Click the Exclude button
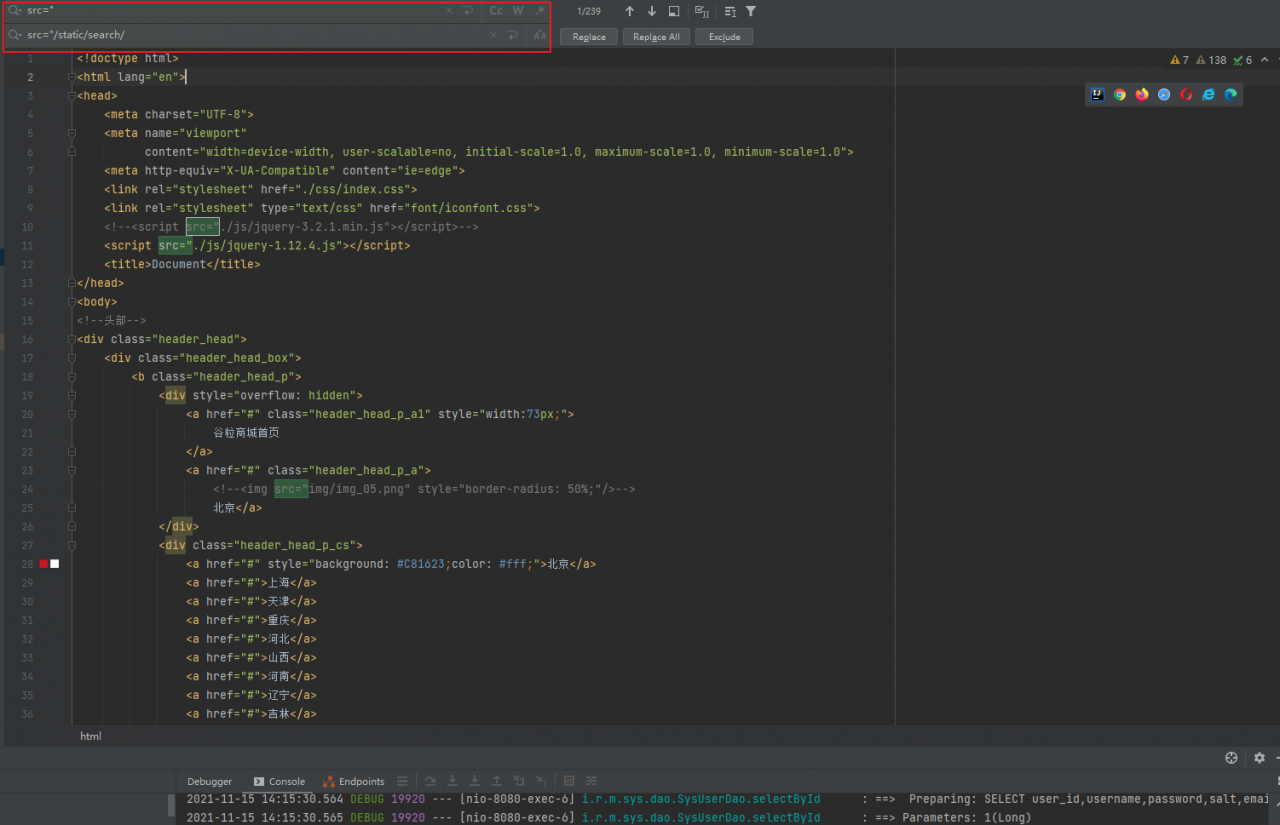This screenshot has height=825, width=1280. pos(724,36)
